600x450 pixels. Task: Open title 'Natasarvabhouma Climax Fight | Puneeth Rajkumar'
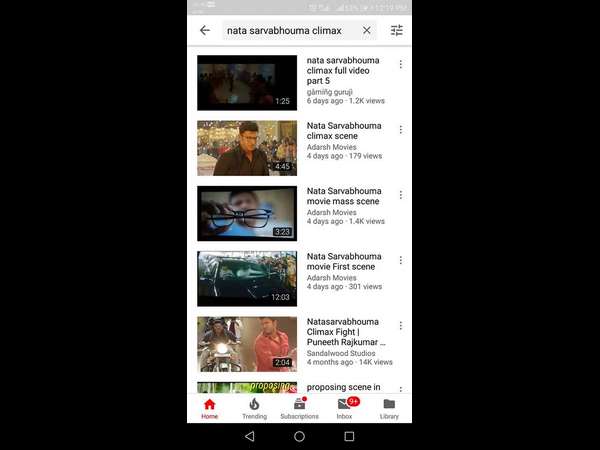[x=346, y=332]
